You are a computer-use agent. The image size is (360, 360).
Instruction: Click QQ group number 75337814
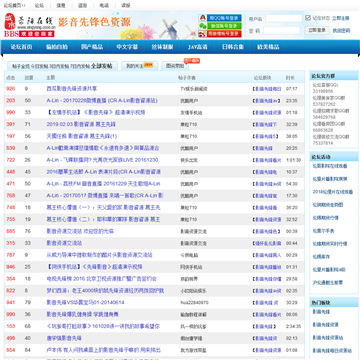pyautogui.click(x=323, y=143)
